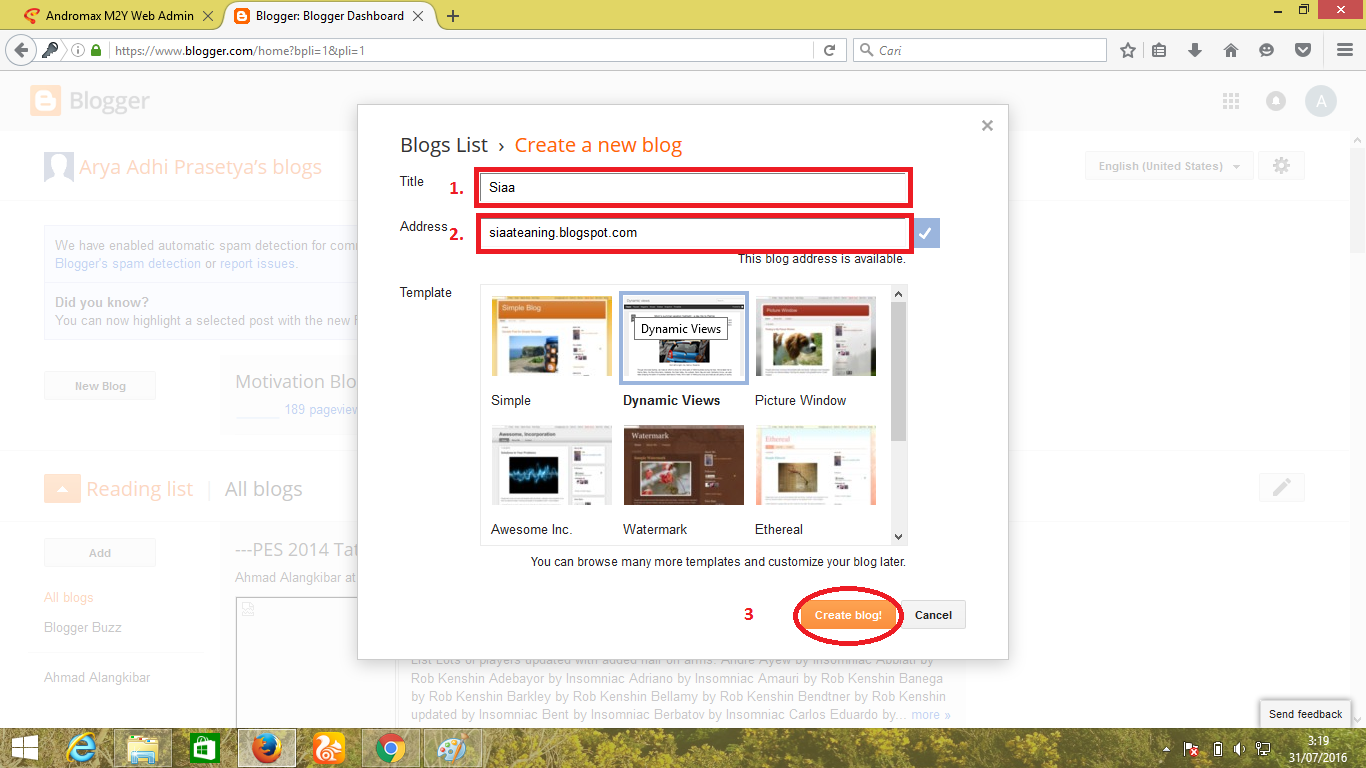Screen dimensions: 1366x768
Task: Open the Firefox downloads icon
Action: tap(1194, 49)
